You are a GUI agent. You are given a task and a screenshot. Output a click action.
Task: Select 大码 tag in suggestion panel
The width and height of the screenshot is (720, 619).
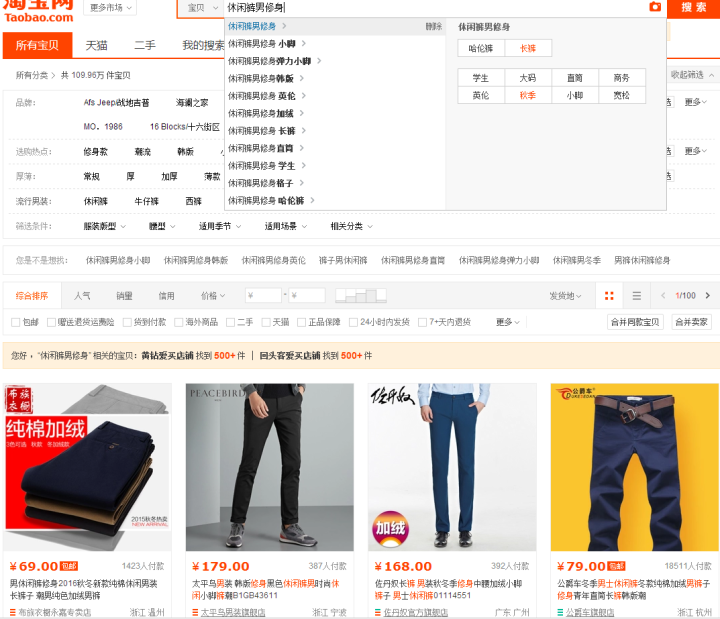pos(528,78)
